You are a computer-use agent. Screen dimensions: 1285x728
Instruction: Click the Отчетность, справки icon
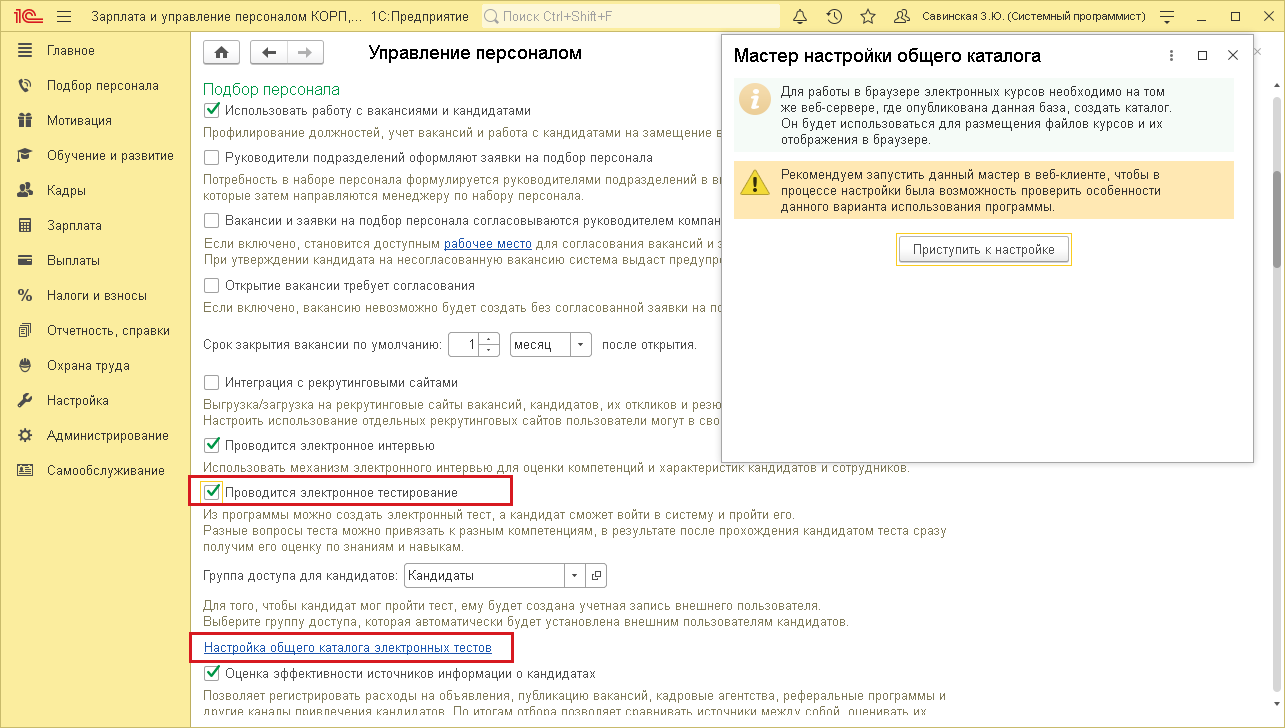pyautogui.click(x=26, y=331)
